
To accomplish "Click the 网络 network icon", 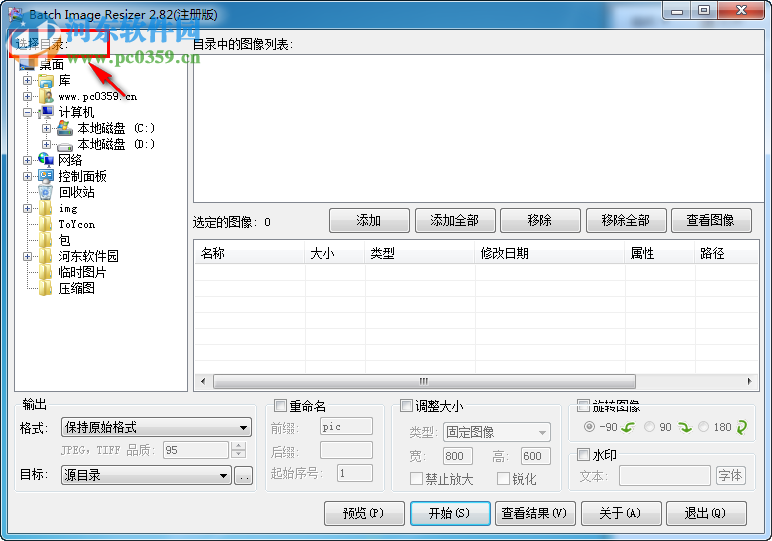I will (46, 160).
